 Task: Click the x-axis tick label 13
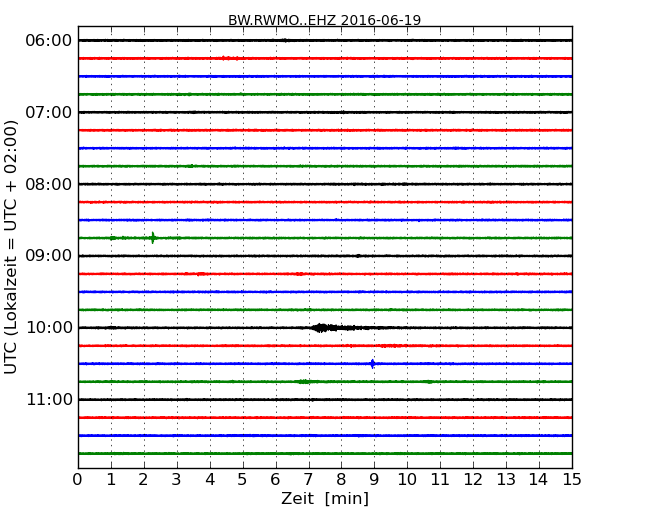click(506, 479)
